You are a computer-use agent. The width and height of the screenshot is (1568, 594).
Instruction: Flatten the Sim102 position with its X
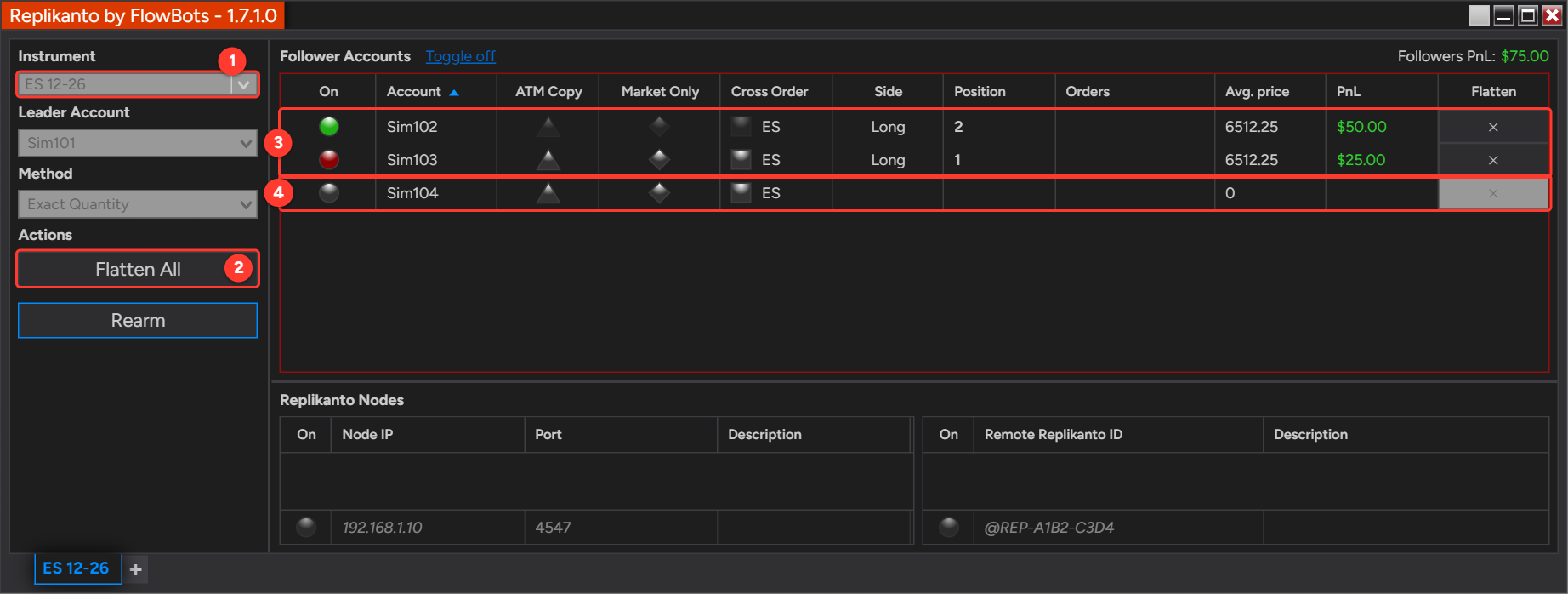[1493, 127]
